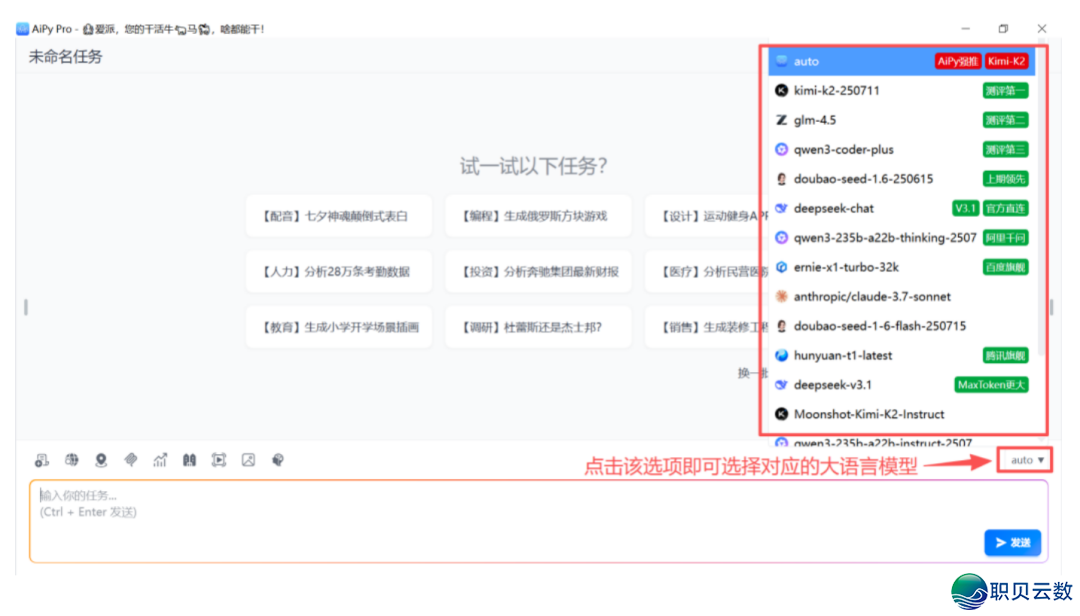Open the 【编程】生成俄罗斯方块游戏 suggestion
The height and width of the screenshot is (616, 1080).
click(x=538, y=216)
